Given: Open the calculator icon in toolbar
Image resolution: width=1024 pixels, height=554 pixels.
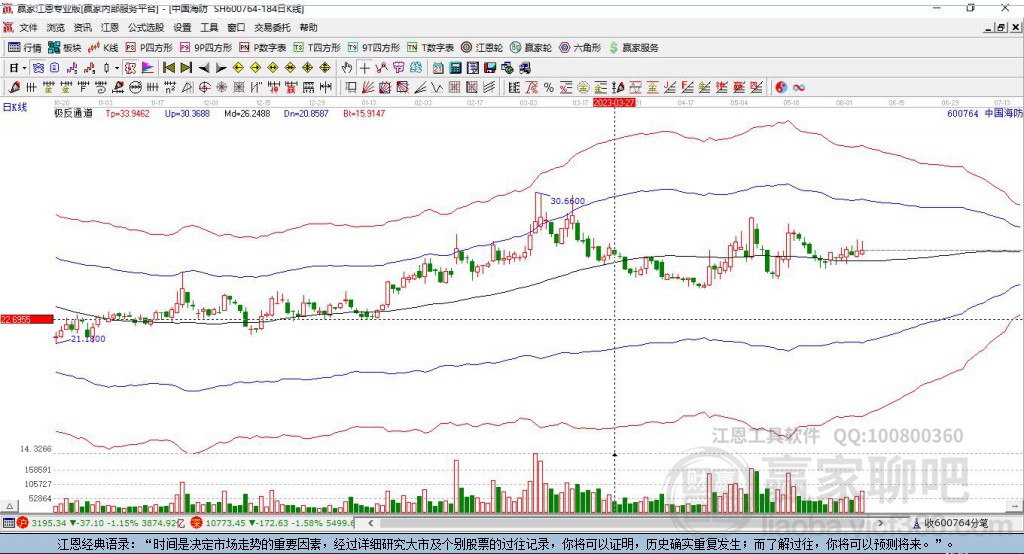Looking at the screenshot, I should pyautogui.click(x=455, y=68).
